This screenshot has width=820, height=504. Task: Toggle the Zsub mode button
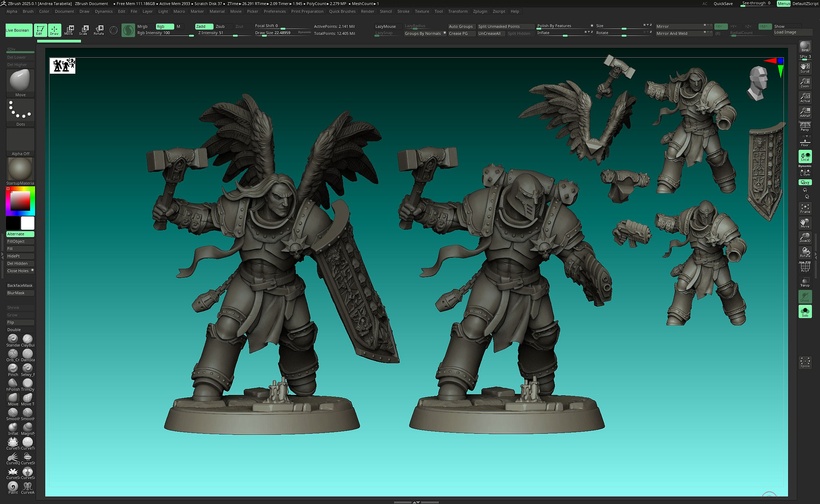(221, 26)
